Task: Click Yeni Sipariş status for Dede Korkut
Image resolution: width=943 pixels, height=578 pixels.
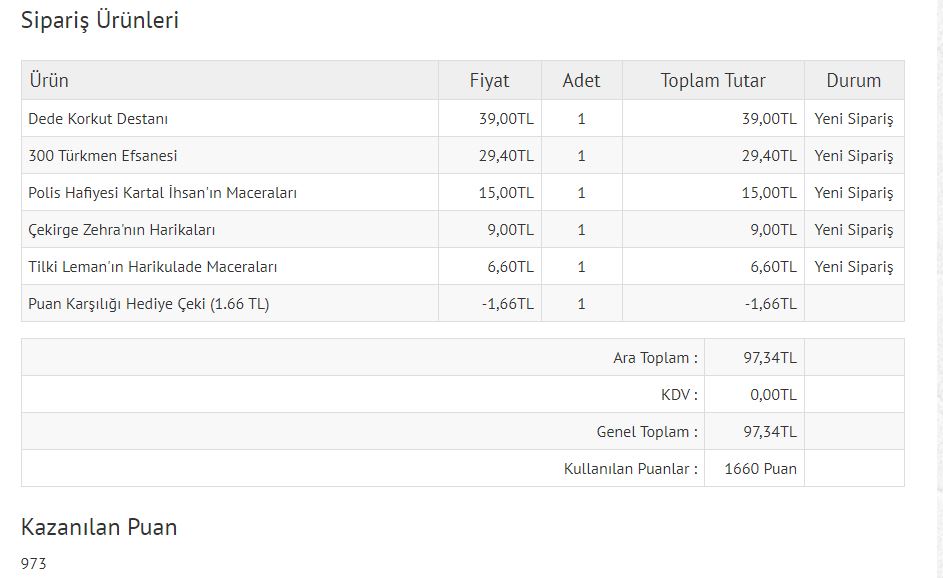Action: tap(853, 119)
